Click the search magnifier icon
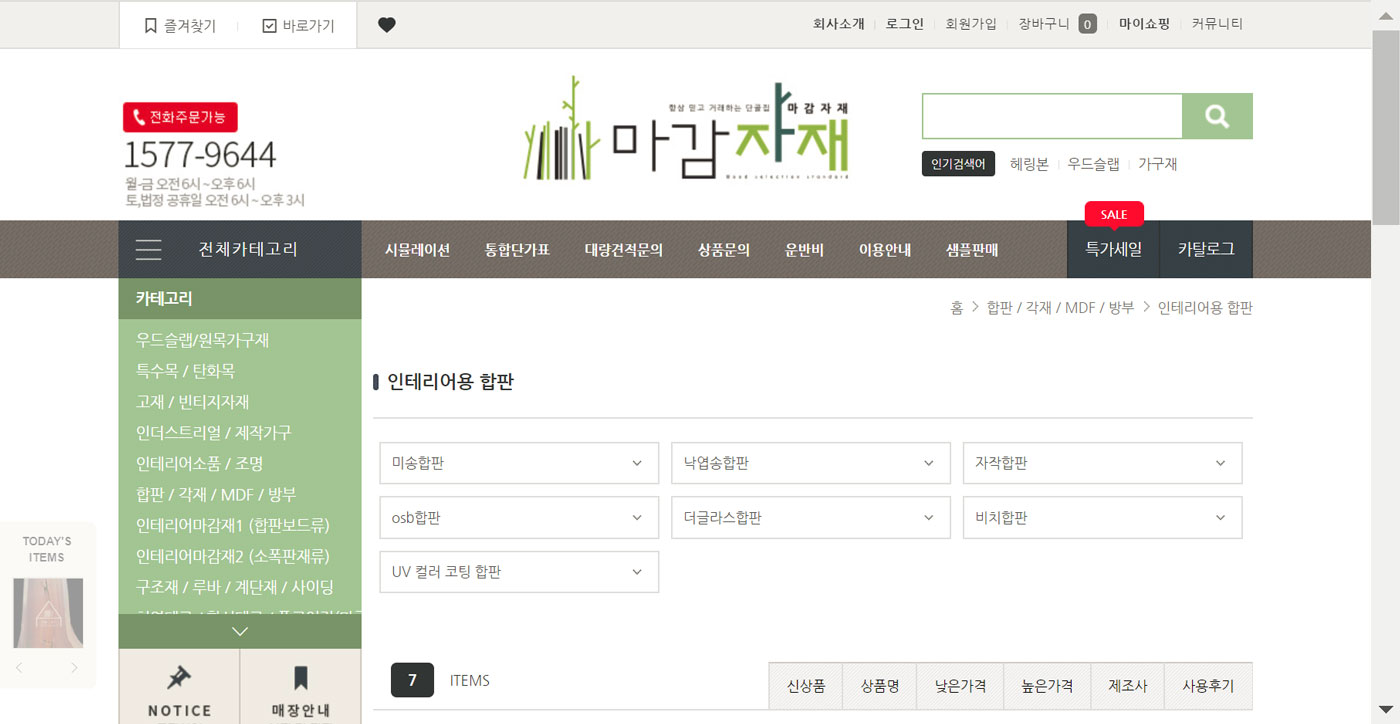This screenshot has width=1400, height=724. (x=1217, y=116)
